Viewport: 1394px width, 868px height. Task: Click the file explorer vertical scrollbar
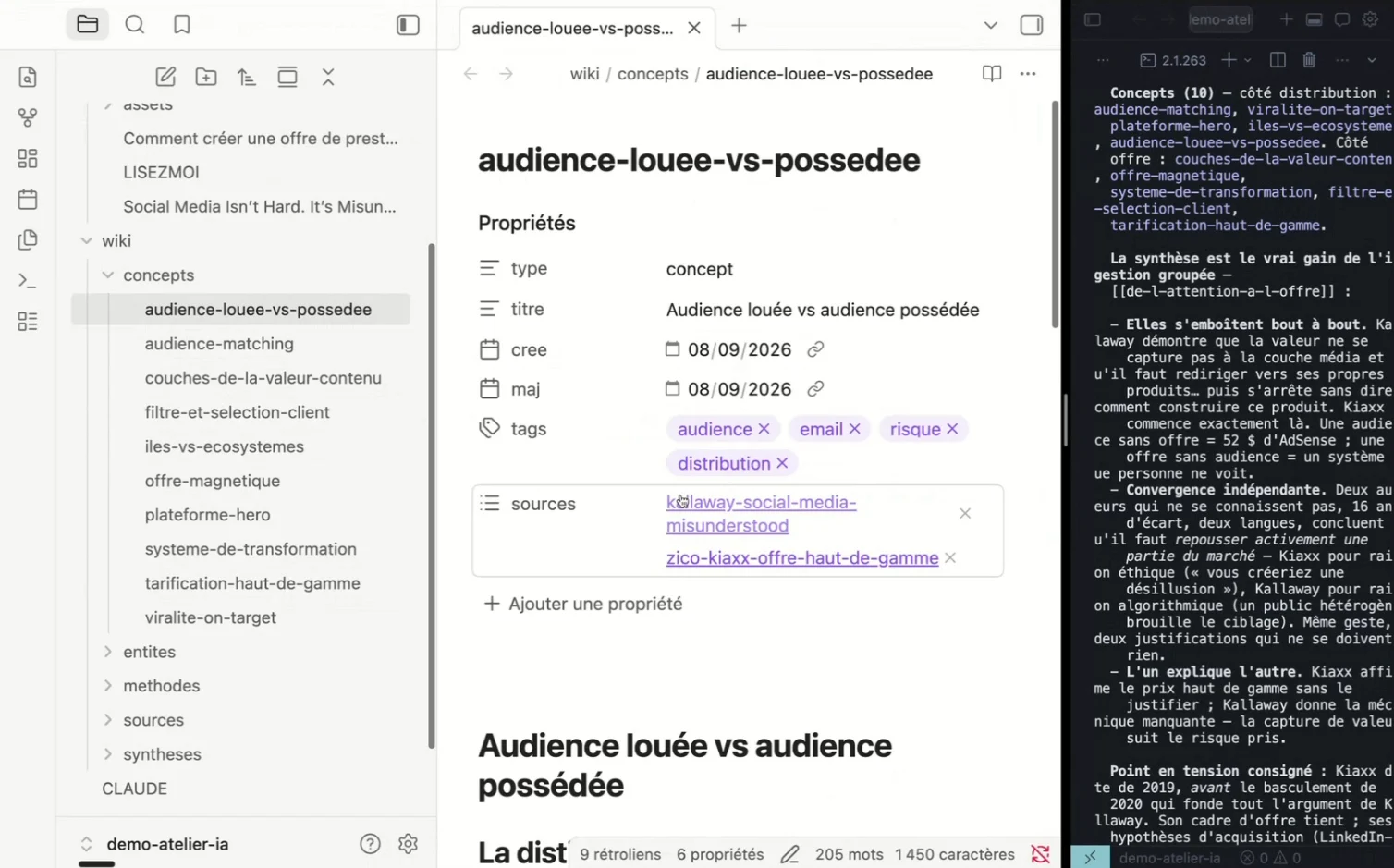coord(432,495)
